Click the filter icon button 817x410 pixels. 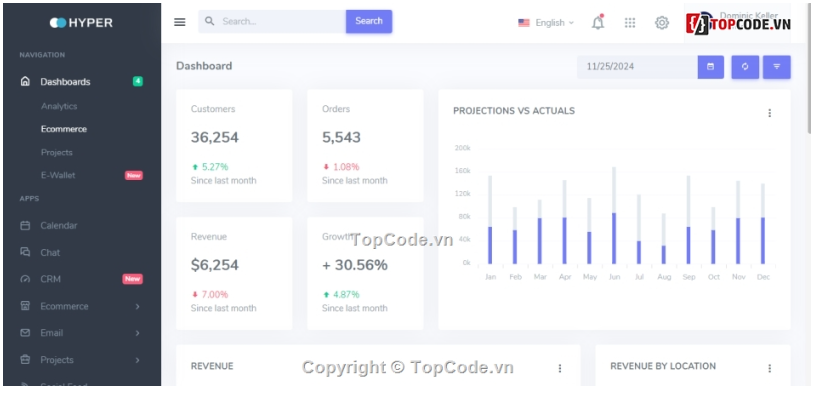click(x=777, y=67)
